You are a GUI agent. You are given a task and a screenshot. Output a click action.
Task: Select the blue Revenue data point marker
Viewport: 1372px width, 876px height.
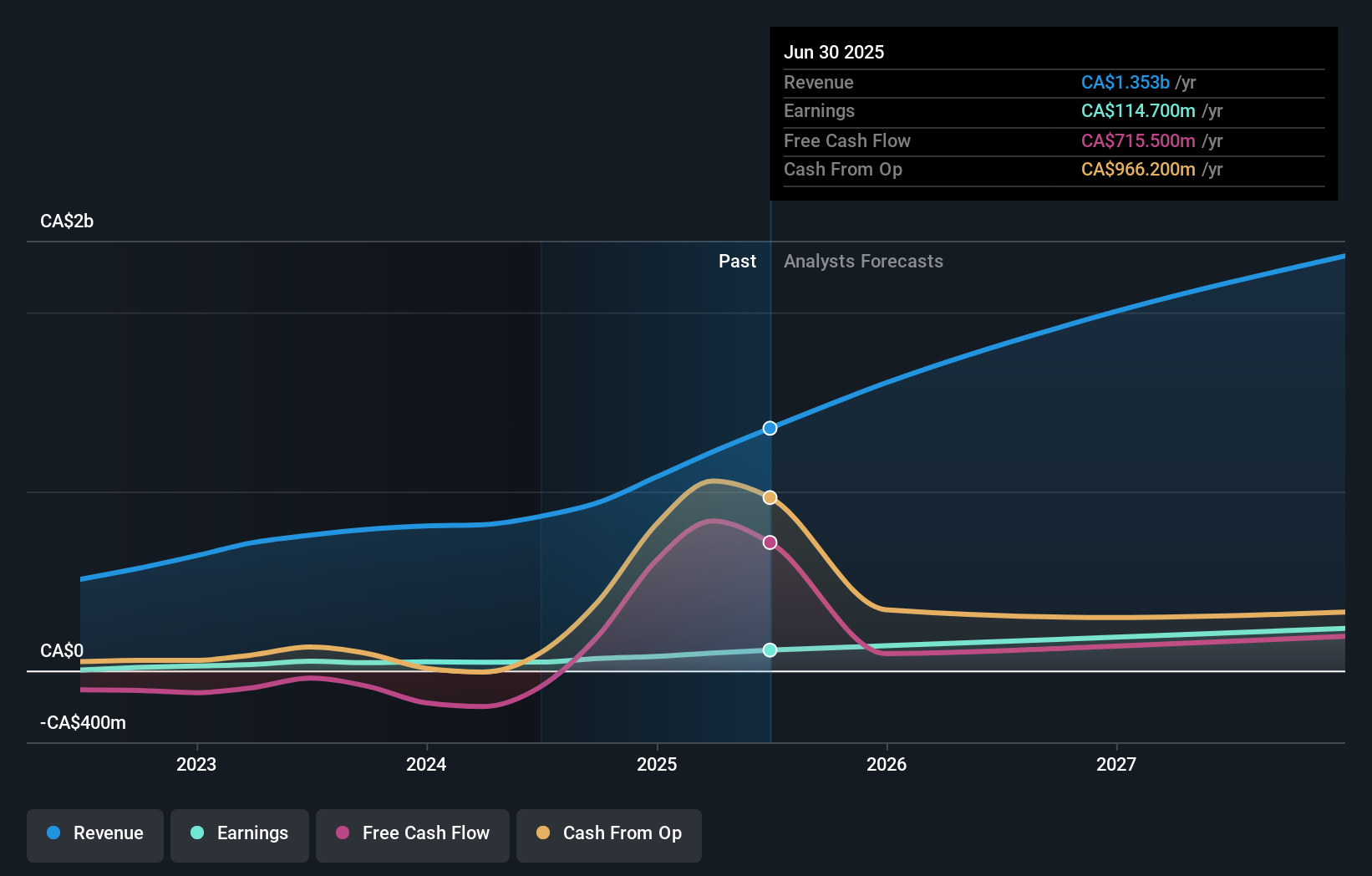pos(770,428)
